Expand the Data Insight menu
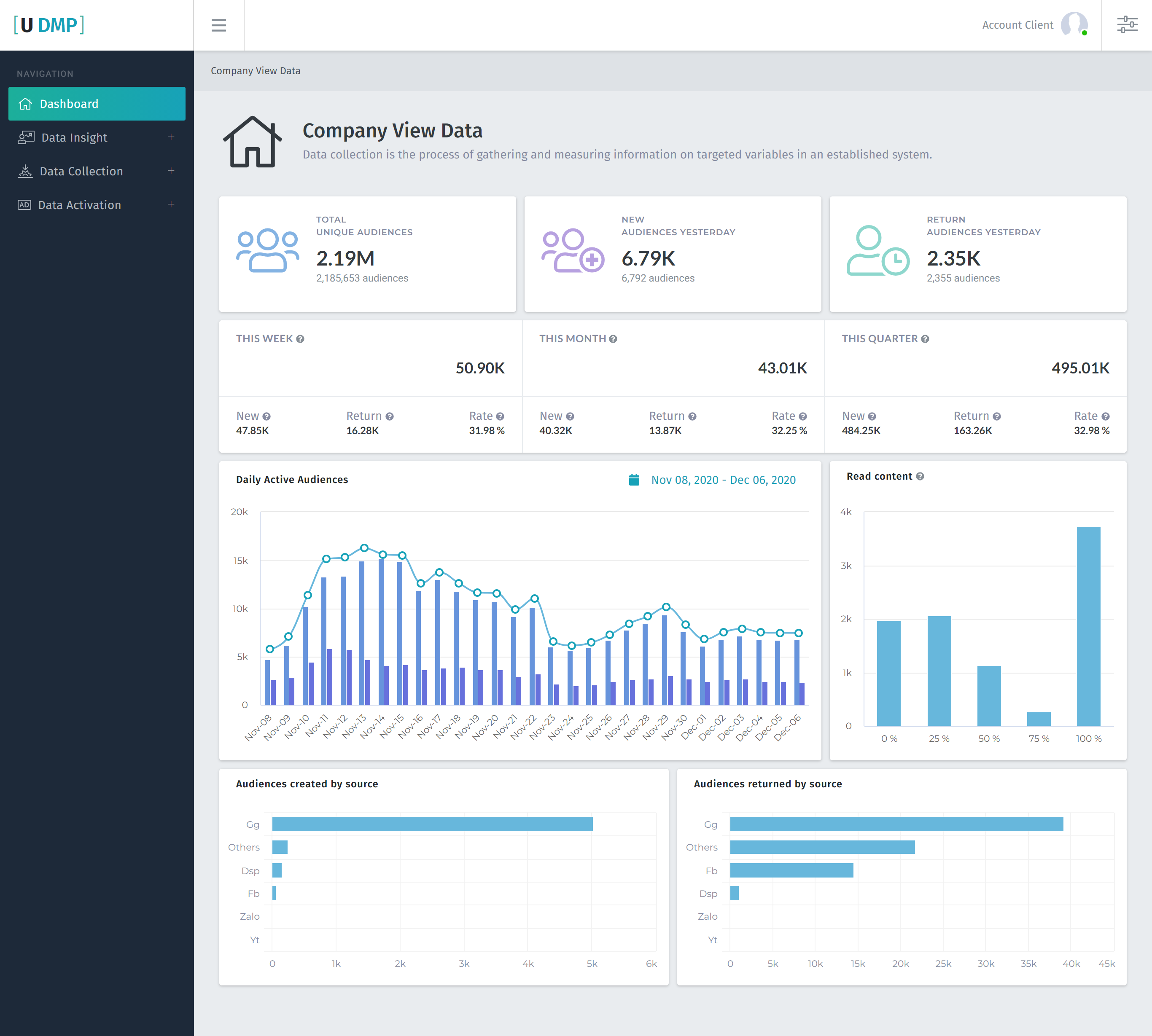Viewport: 1152px width, 1036px height. tap(171, 137)
